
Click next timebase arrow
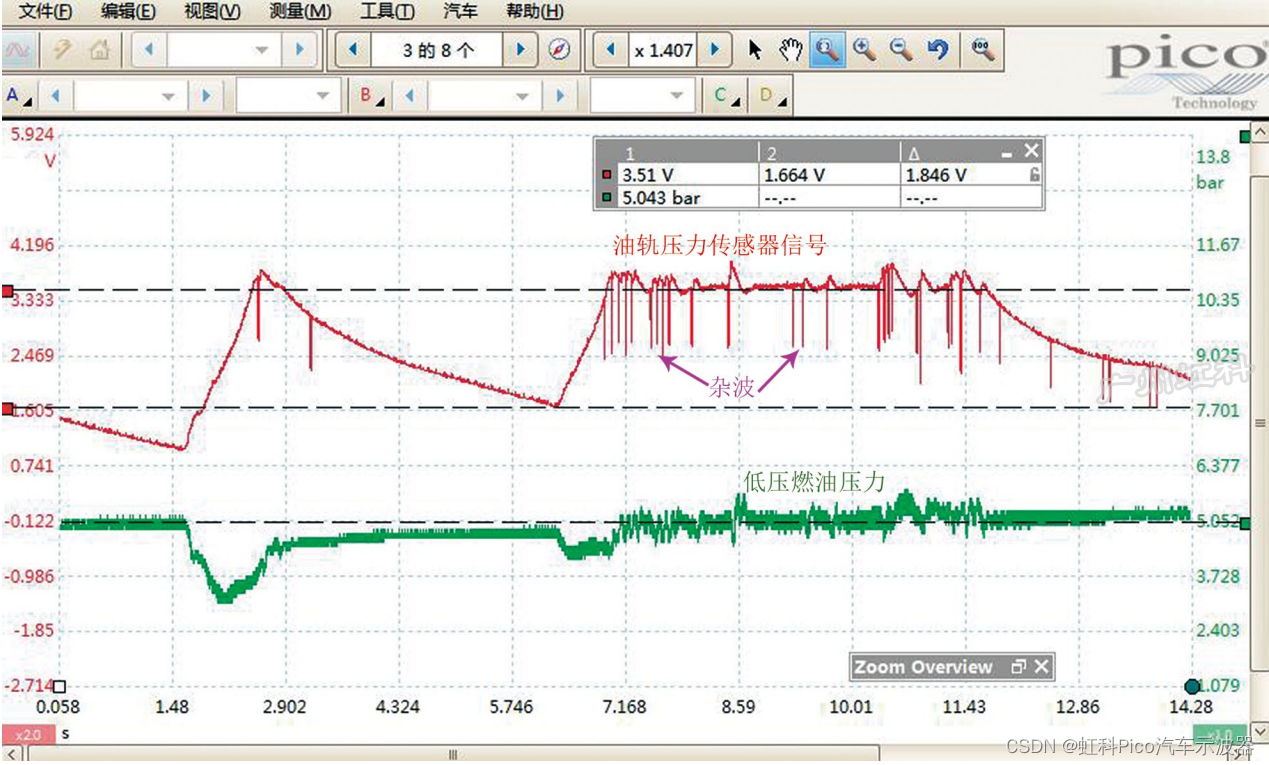pos(297,49)
